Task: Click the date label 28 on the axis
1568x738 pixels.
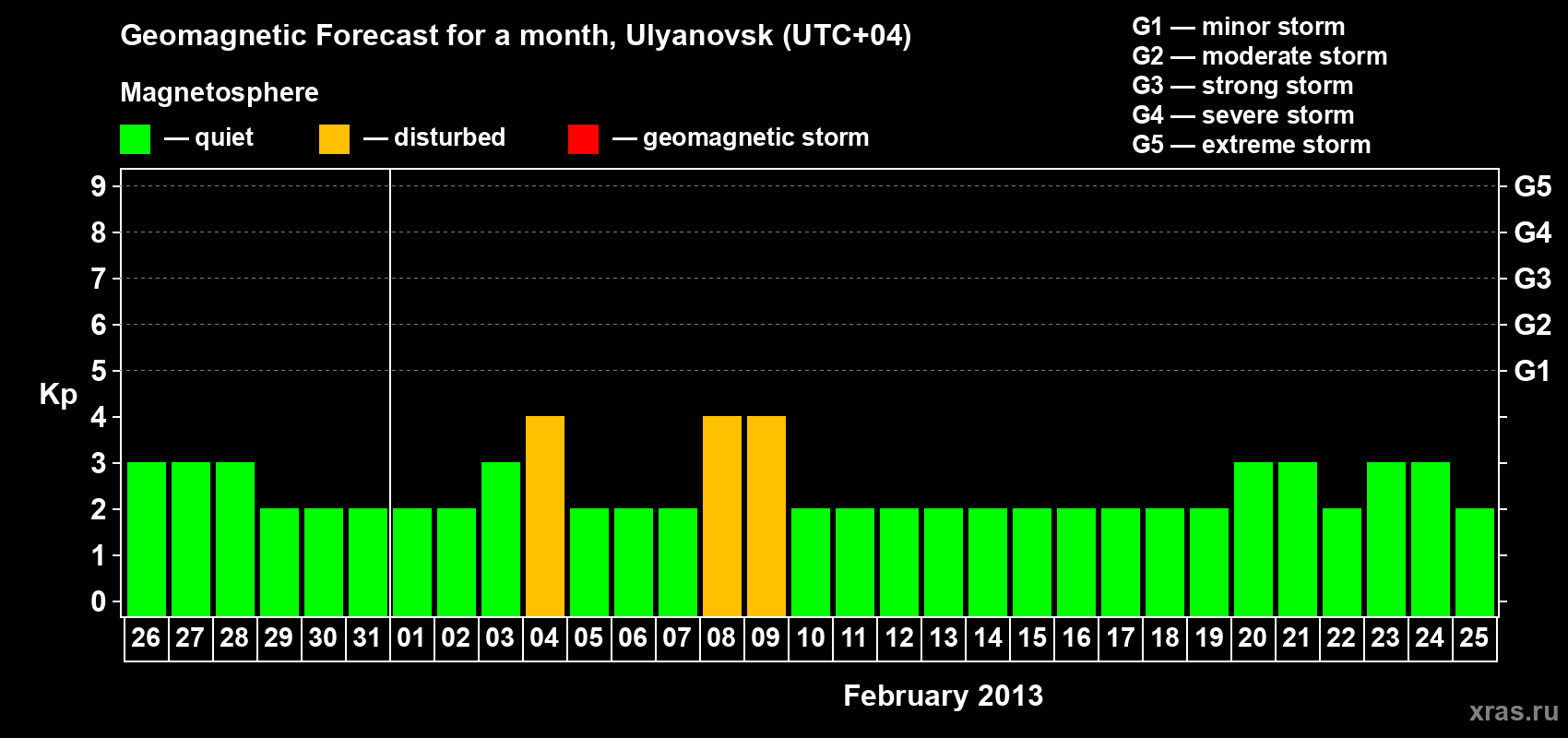Action: tap(234, 638)
